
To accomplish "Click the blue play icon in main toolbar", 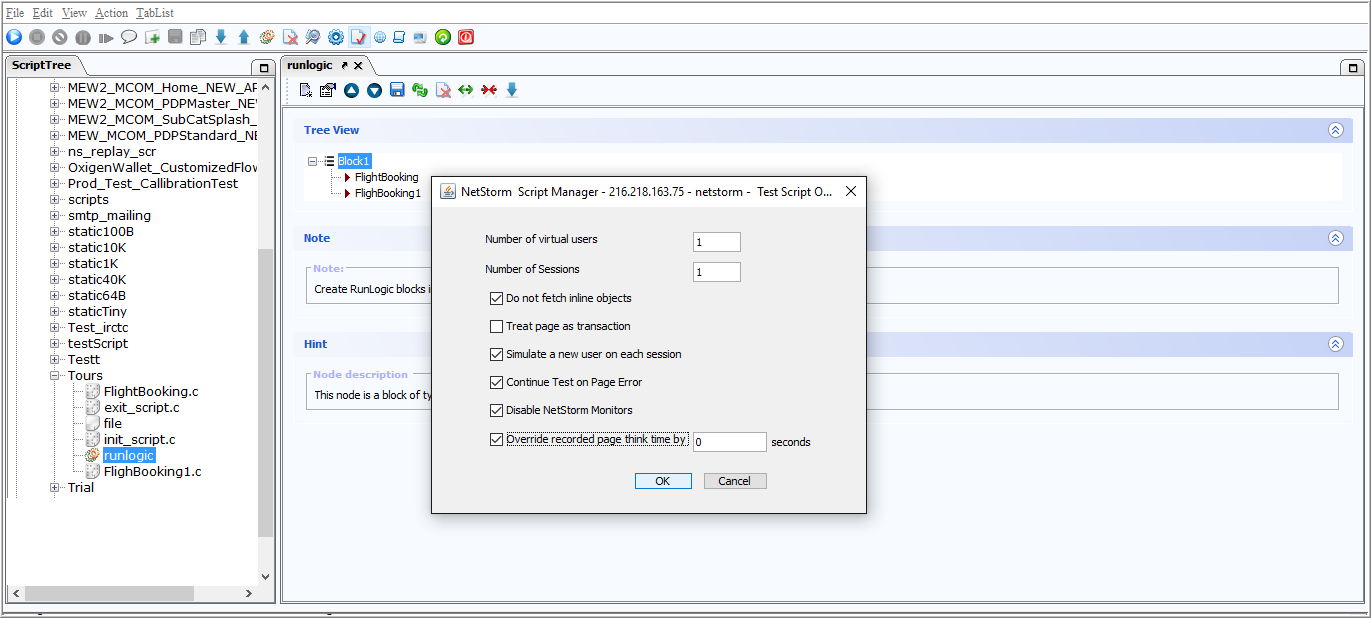I will [14, 37].
